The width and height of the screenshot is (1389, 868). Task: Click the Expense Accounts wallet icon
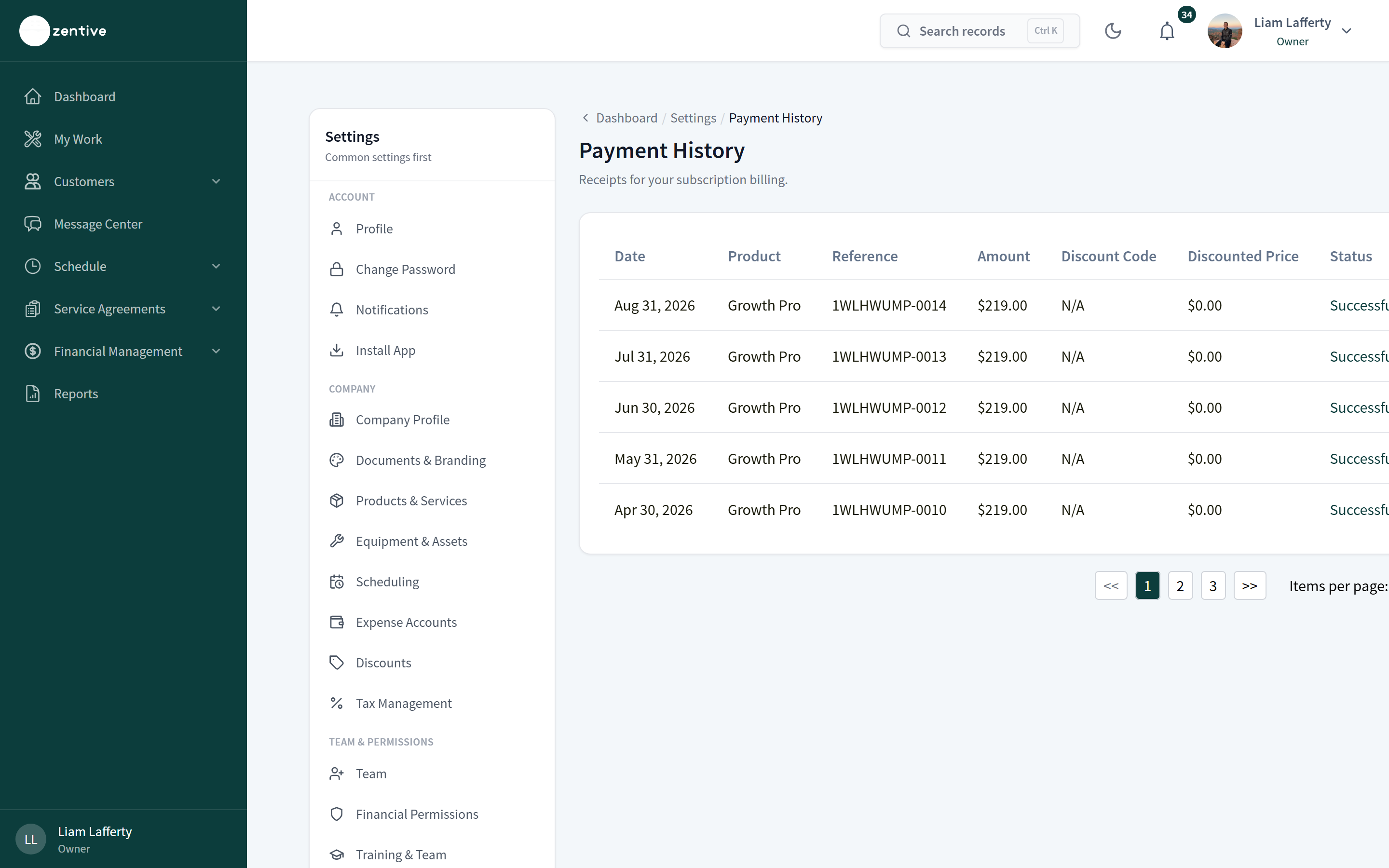[337, 622]
